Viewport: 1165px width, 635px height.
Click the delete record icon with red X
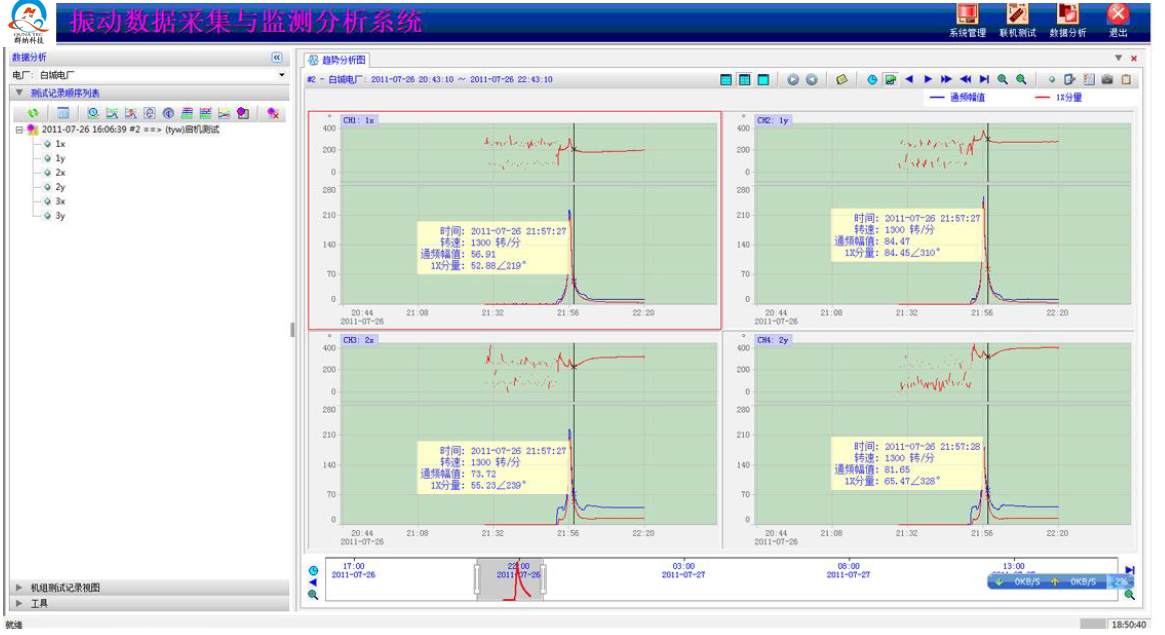tap(272, 114)
